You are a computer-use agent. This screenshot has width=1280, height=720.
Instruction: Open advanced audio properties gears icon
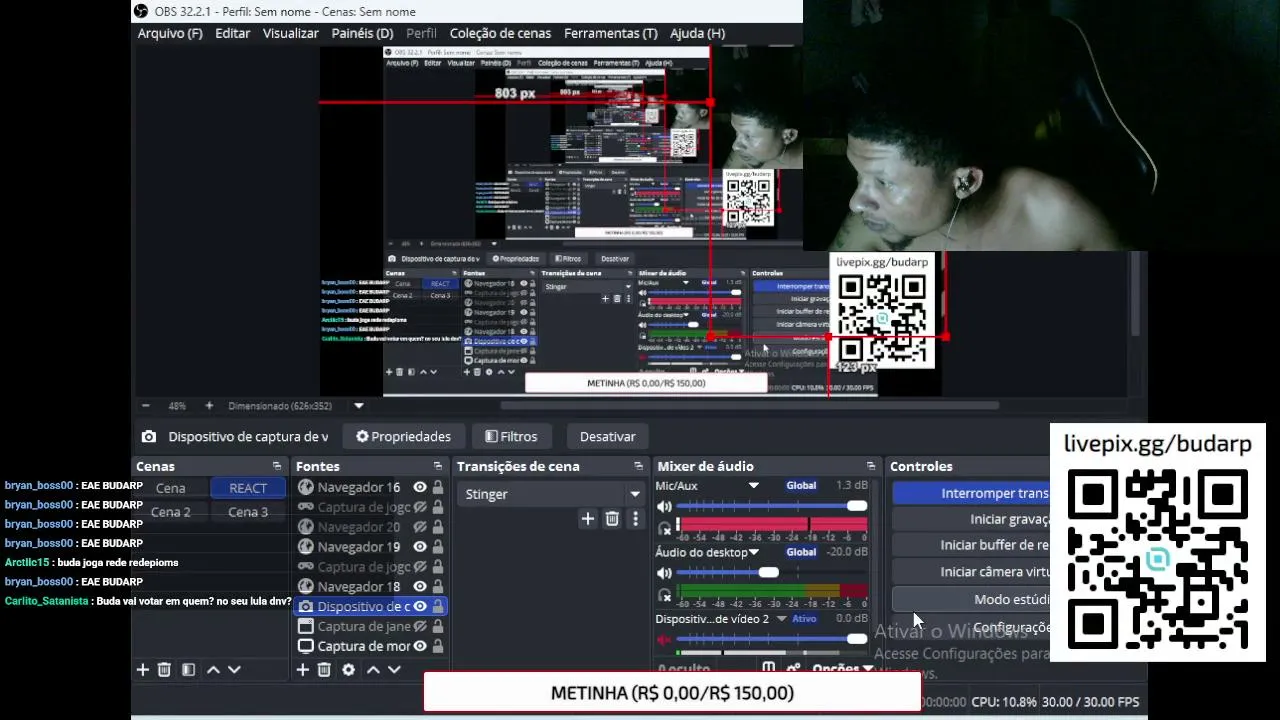tap(793, 668)
